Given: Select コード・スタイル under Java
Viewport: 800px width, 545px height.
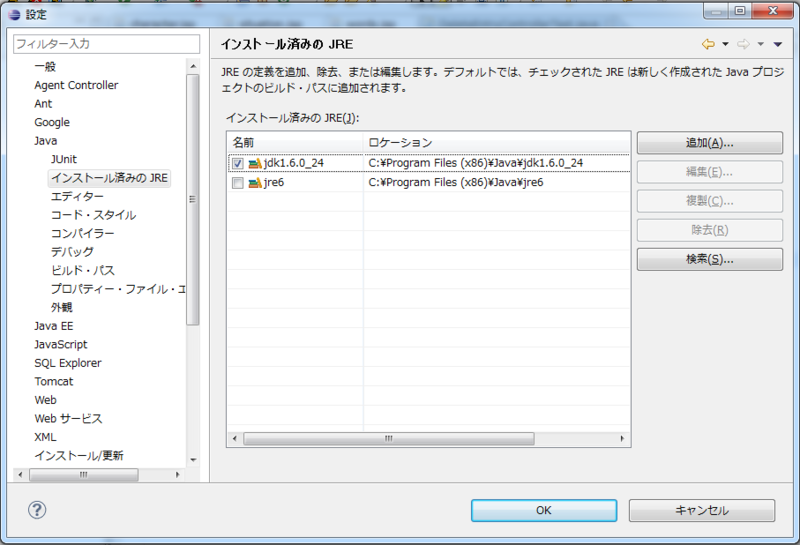Looking at the screenshot, I should point(93,215).
